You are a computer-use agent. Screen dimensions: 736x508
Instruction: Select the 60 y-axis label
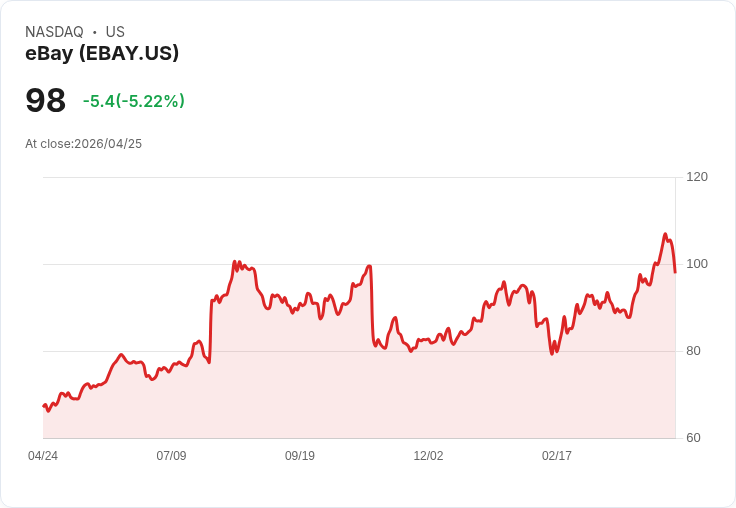tap(693, 438)
